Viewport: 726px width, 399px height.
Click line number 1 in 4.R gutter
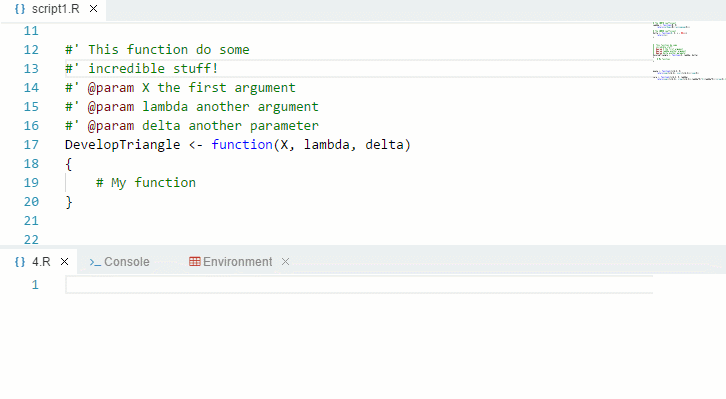point(35,285)
